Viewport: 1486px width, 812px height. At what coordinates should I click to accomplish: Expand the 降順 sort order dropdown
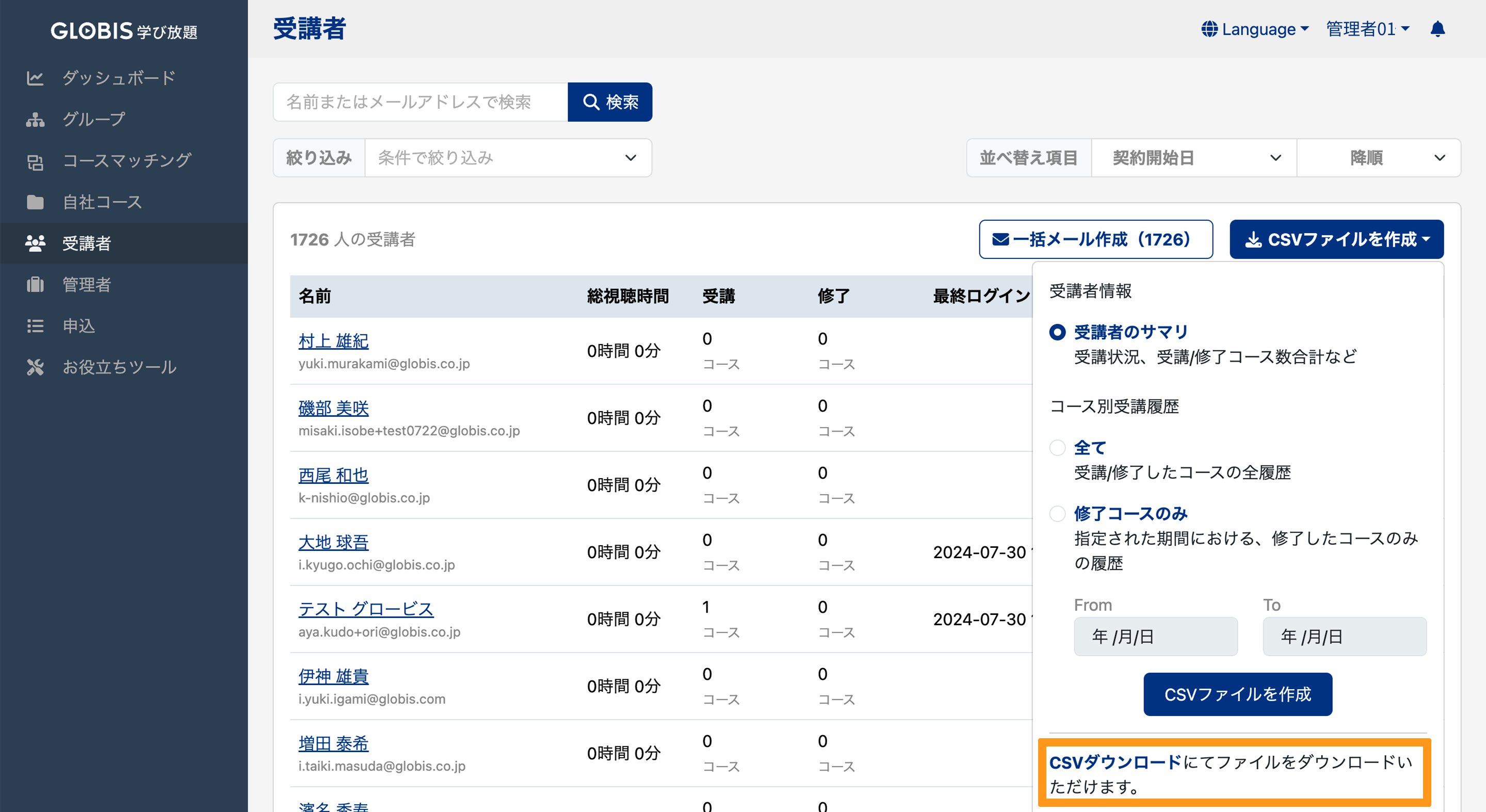coord(1378,157)
